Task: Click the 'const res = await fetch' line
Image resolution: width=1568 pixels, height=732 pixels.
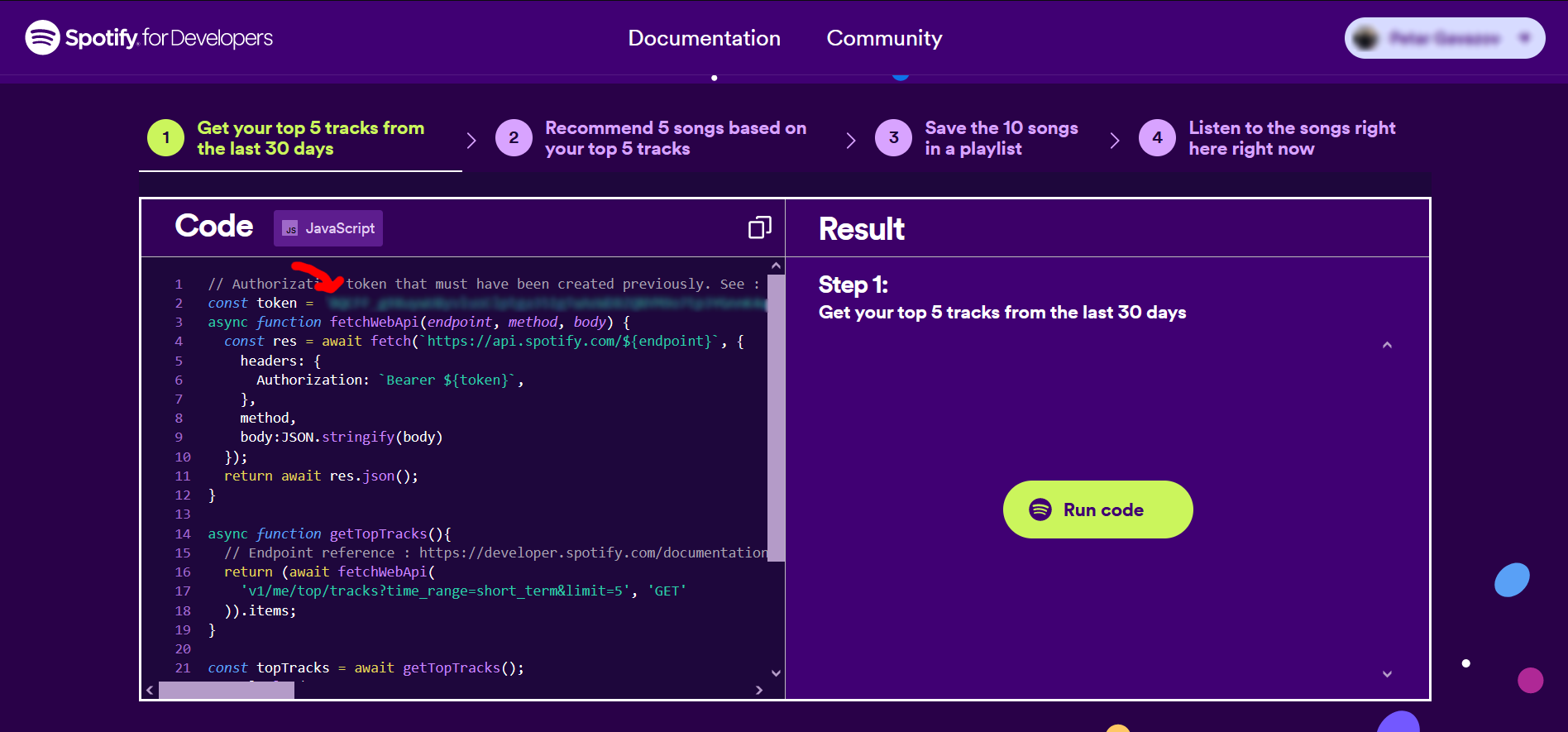Action: pos(484,341)
